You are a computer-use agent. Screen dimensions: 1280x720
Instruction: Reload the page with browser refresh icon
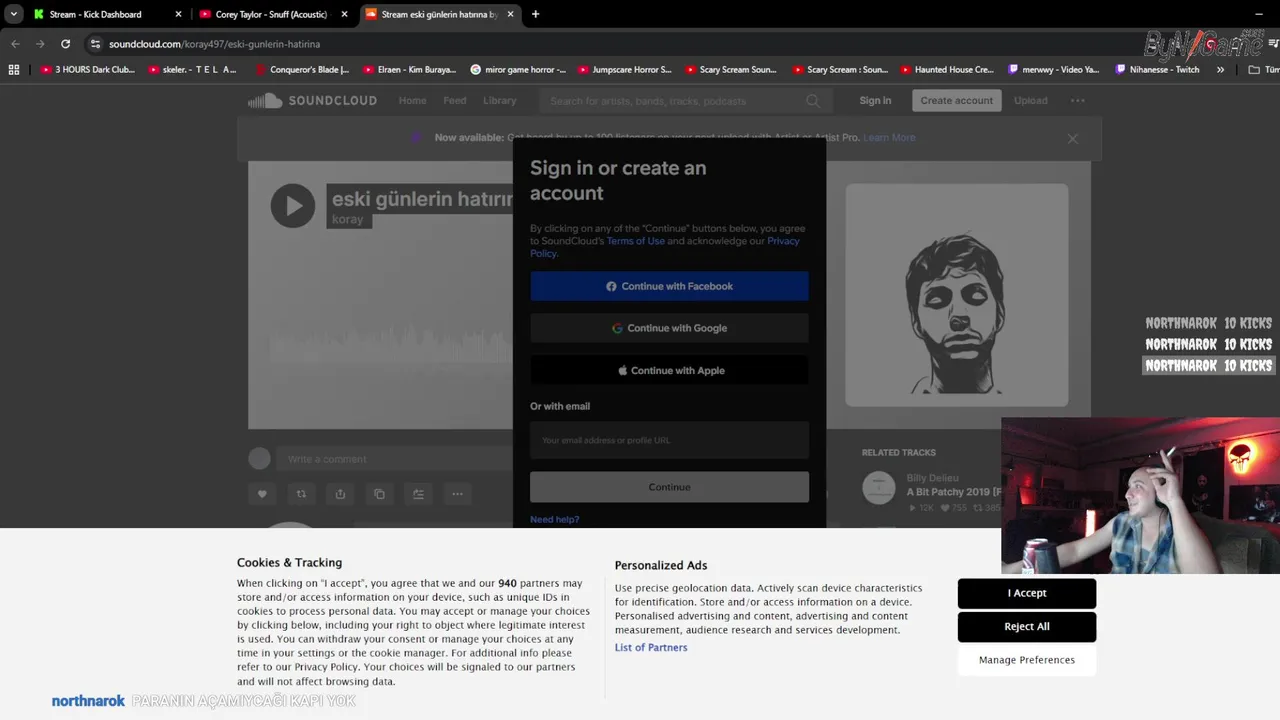point(65,44)
